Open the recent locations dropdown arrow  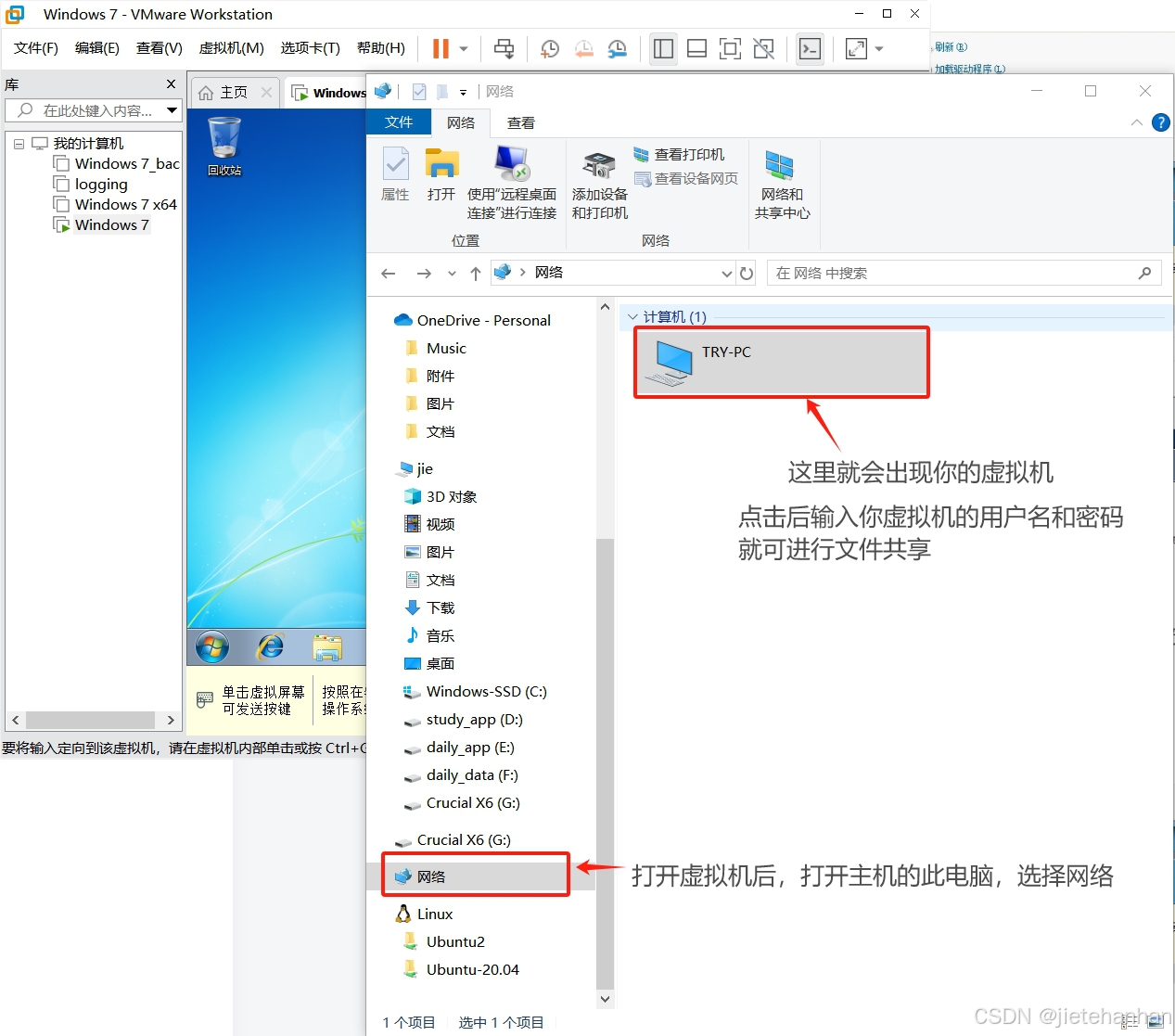point(452,273)
